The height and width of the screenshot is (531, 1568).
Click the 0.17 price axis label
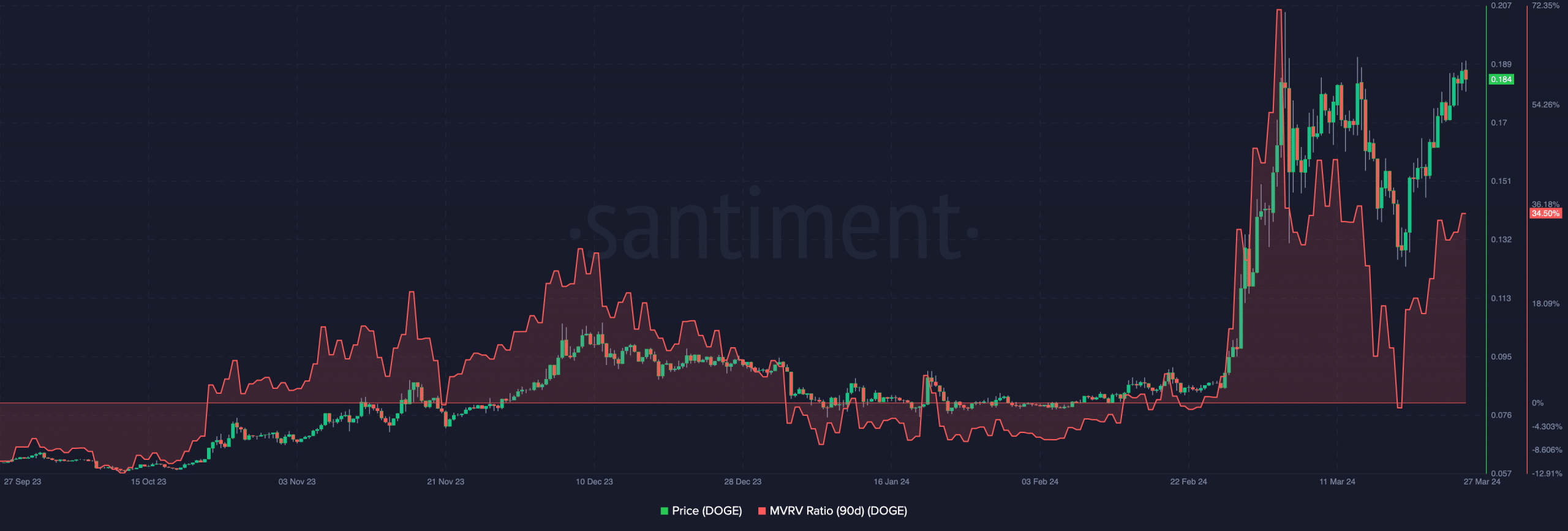pyautogui.click(x=1499, y=123)
